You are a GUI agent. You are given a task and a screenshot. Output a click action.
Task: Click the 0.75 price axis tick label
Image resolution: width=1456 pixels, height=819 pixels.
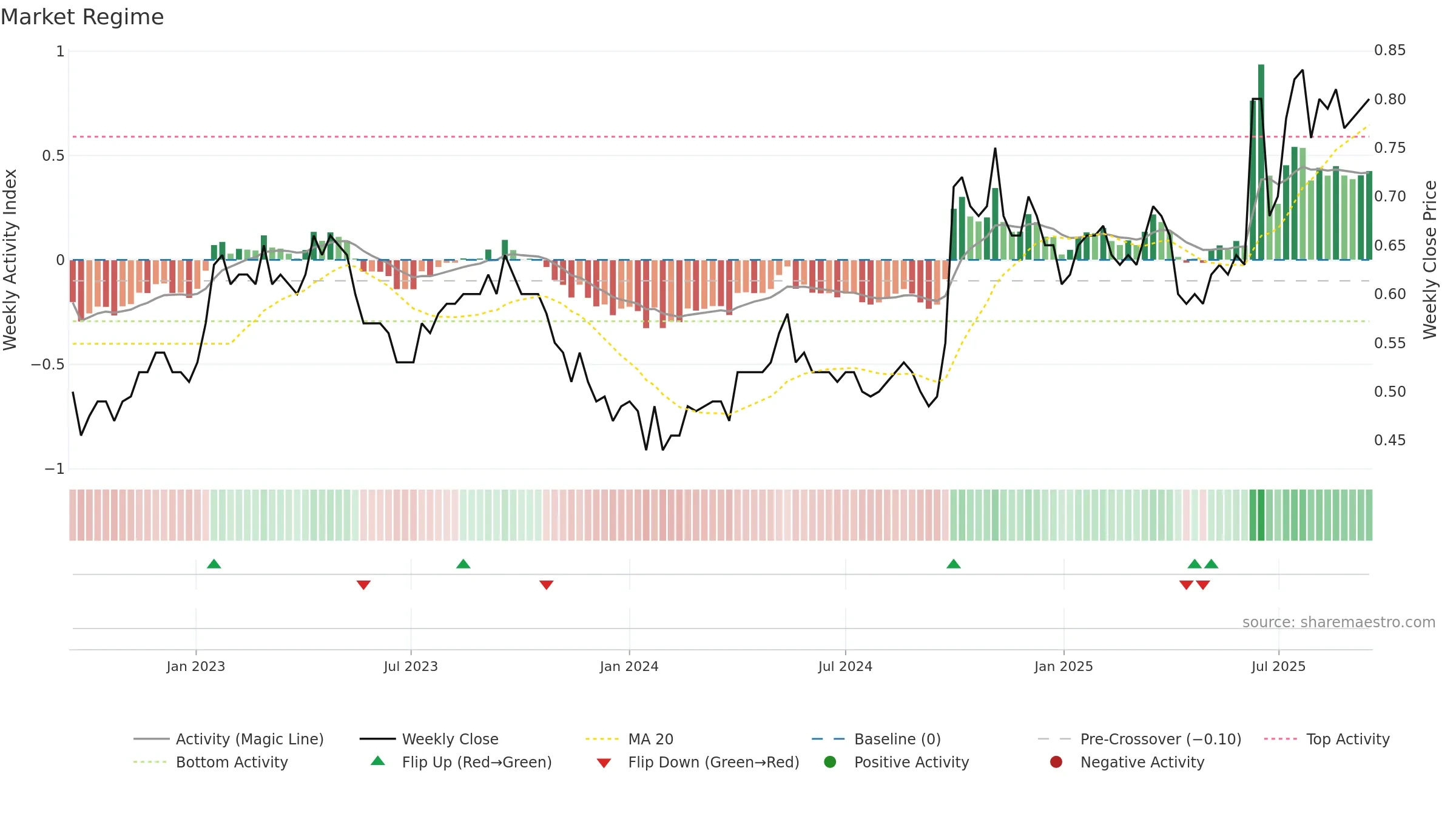[x=1390, y=148]
